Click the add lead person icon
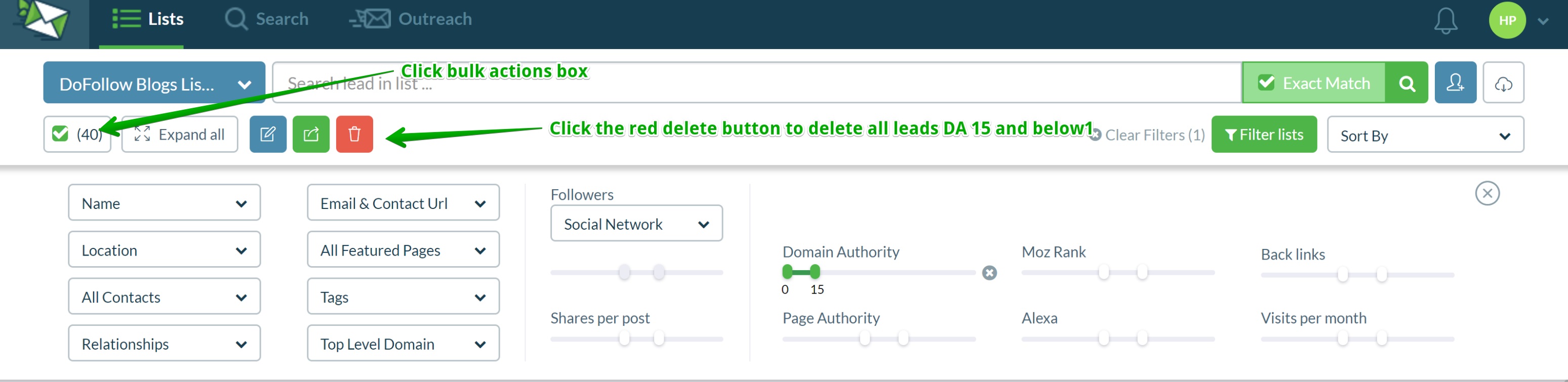 (1456, 83)
